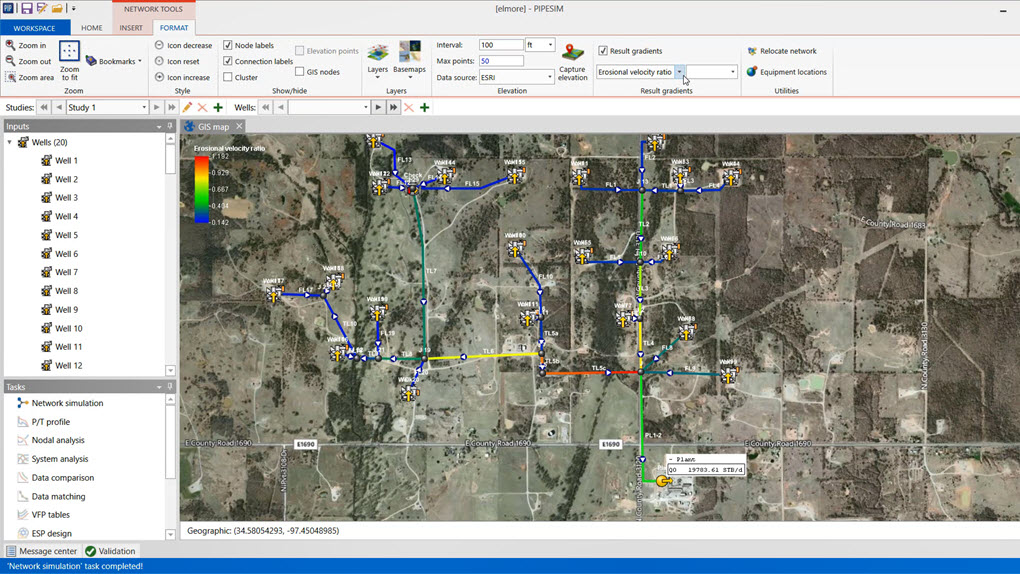Screen dimensions: 1020x574
Task: Toggle the Result gradients checkbox
Action: coord(603,51)
